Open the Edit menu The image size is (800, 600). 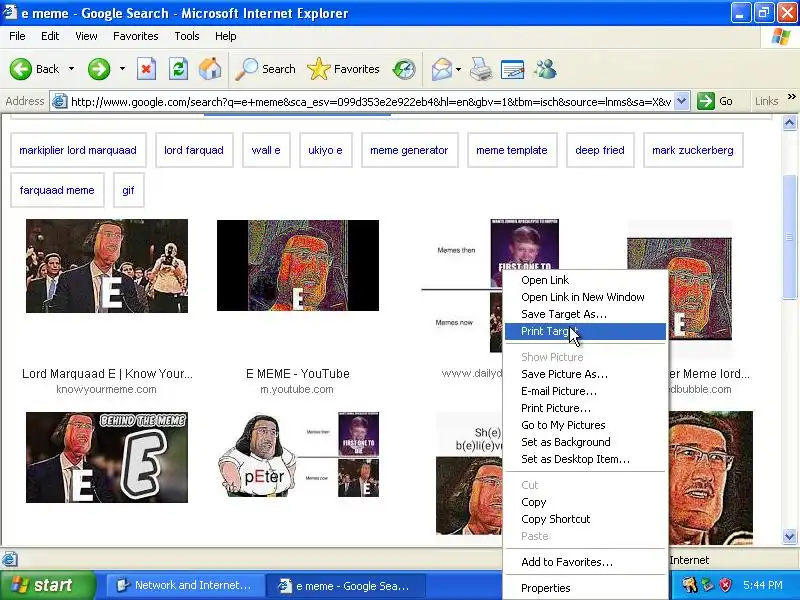point(50,36)
